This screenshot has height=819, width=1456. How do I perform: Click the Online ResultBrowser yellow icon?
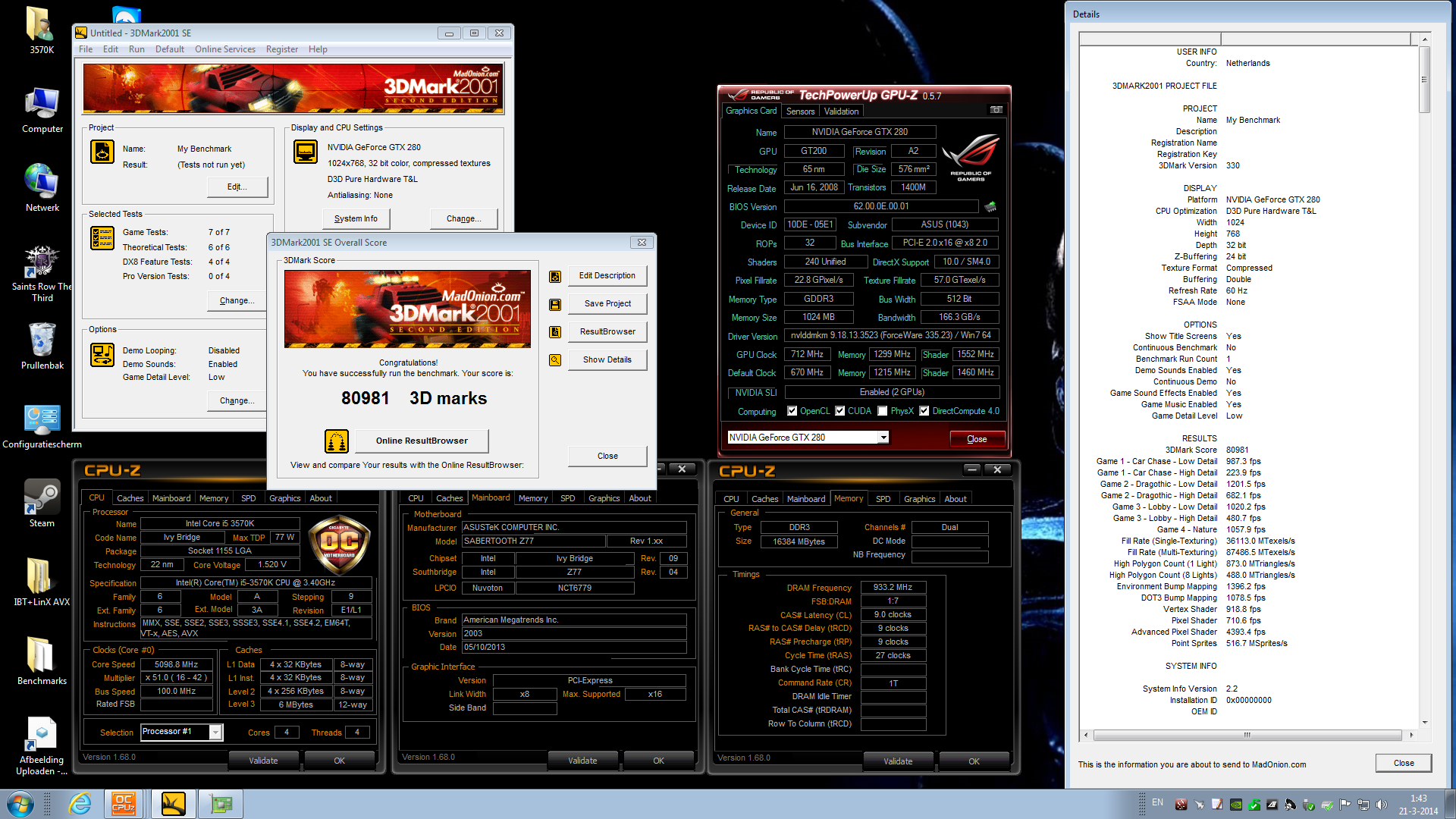(x=337, y=441)
